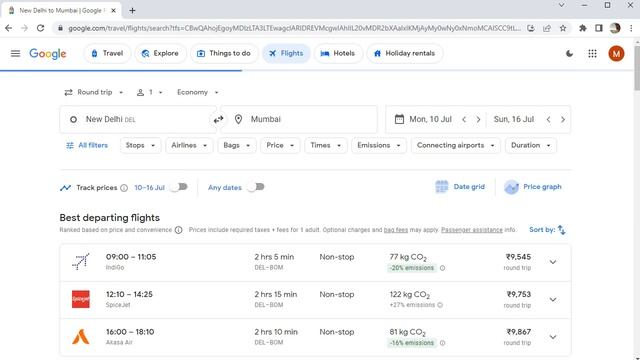Screen dimensions: 640x360
Task: Open the Economy class dropdown
Action: pos(198,93)
